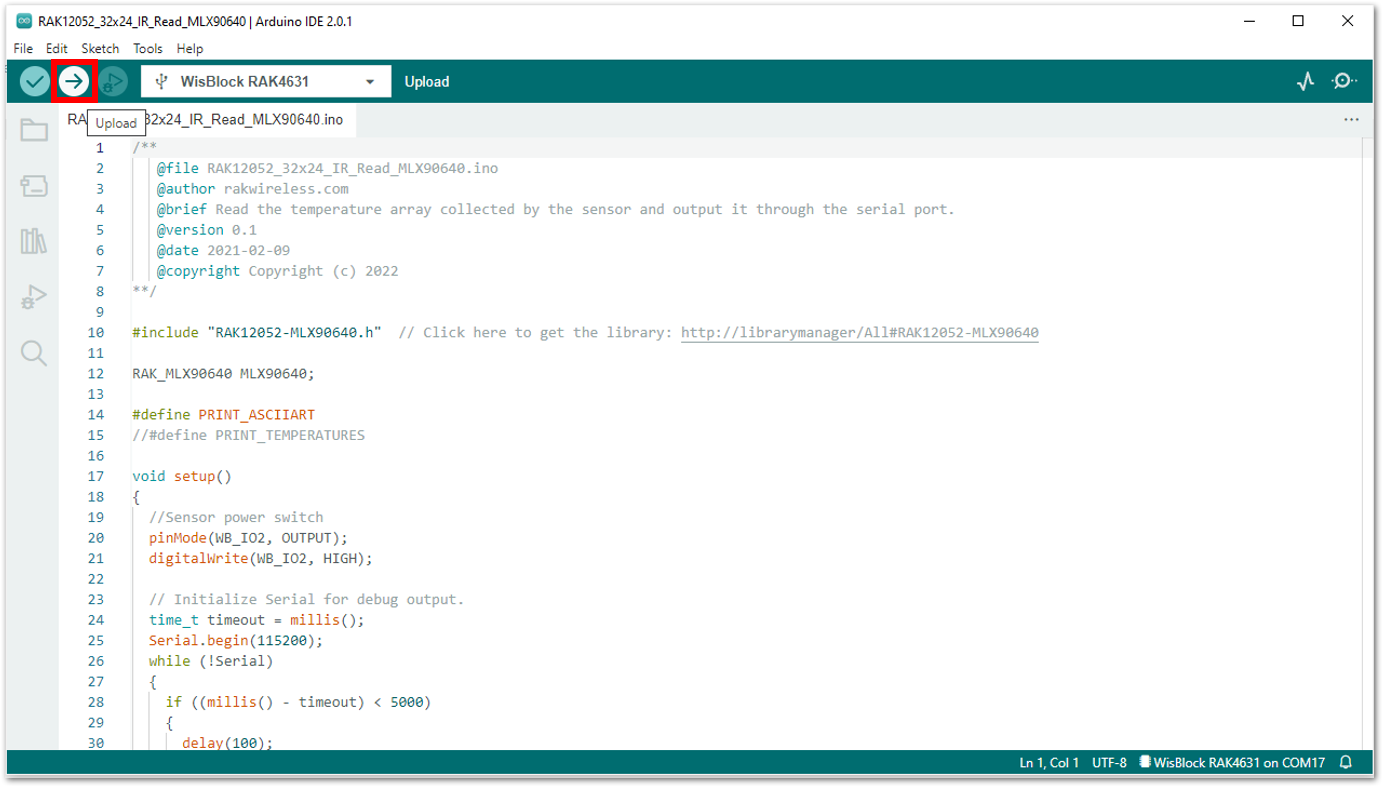Click line number 17 in gutter

tap(96, 476)
